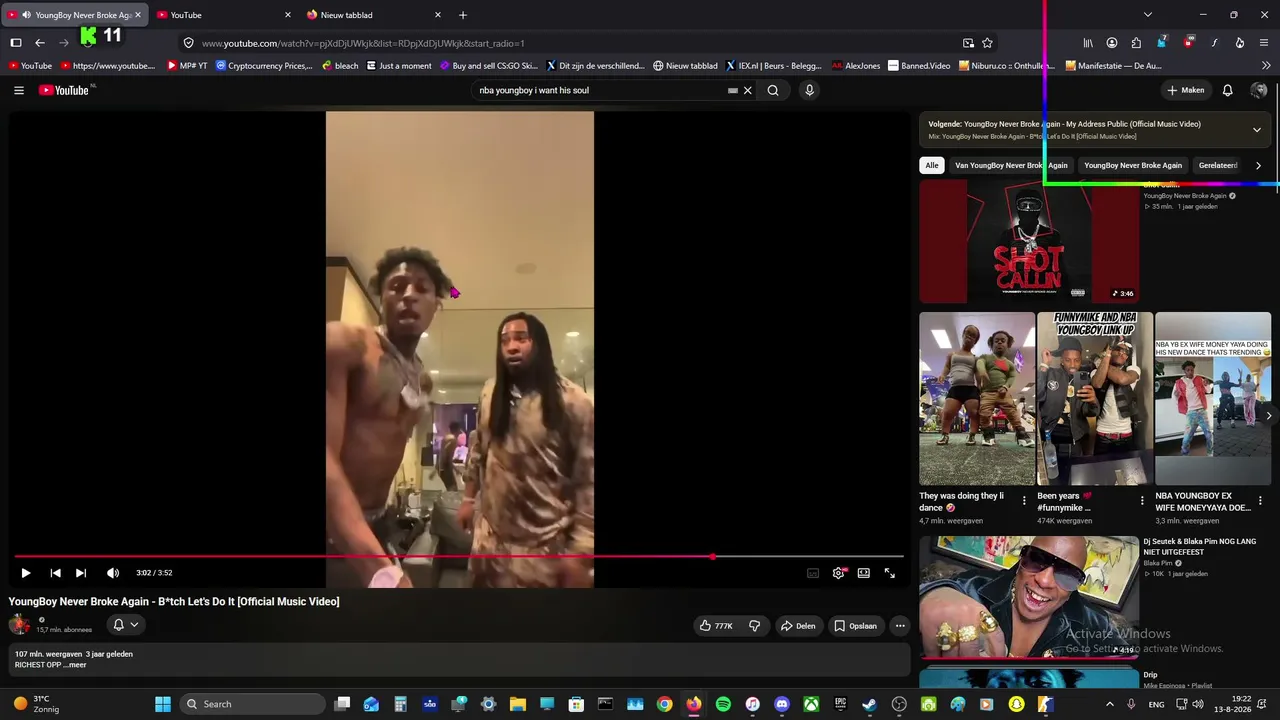This screenshot has width=1280, height=720.
Task: Open Steam from the taskbar
Action: 869,704
